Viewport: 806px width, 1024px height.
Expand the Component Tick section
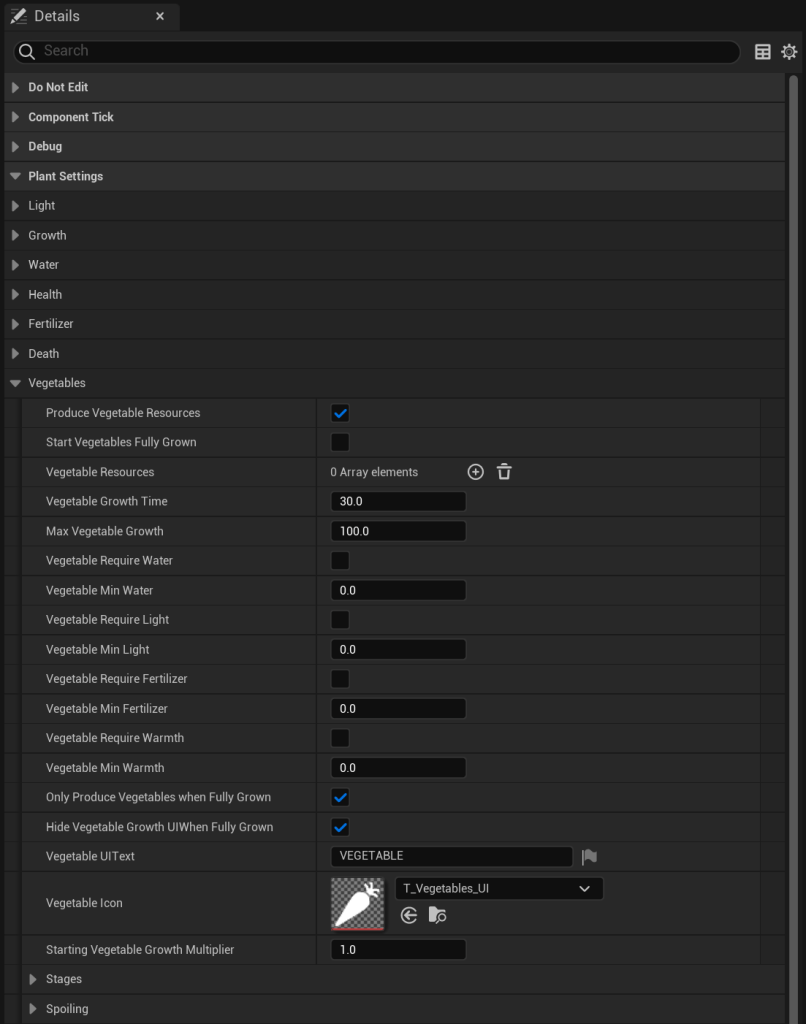(x=15, y=117)
